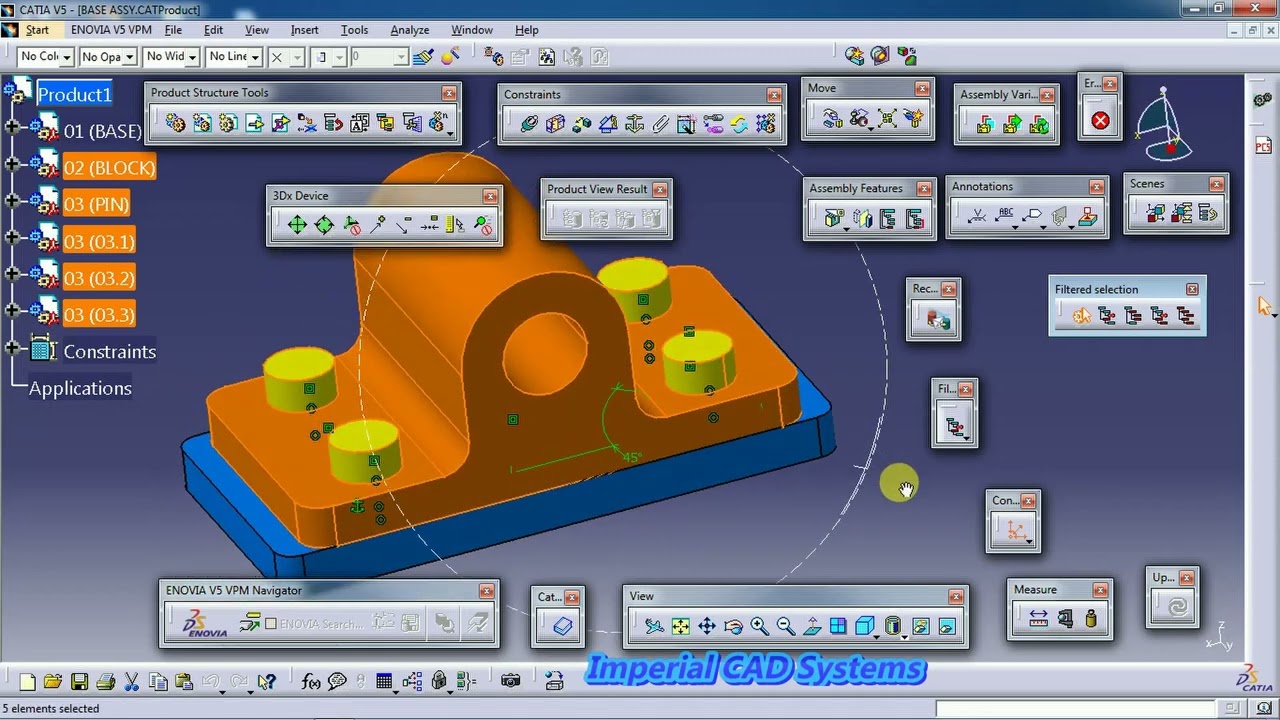Click the Save disk icon in bottom toolbar
Viewport: 1280px width, 720px height.
click(x=79, y=682)
